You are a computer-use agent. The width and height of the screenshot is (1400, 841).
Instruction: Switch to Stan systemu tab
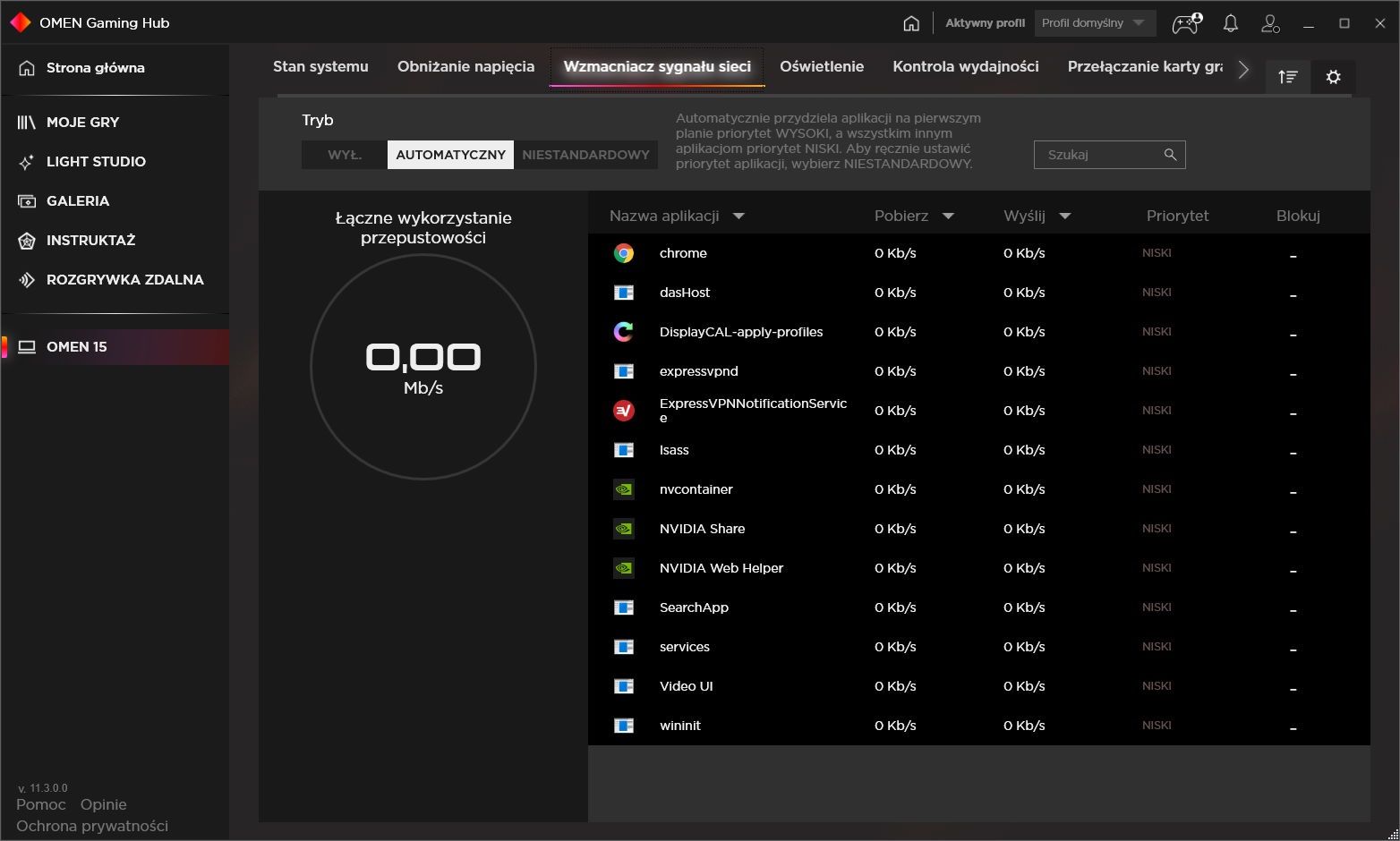coord(320,66)
